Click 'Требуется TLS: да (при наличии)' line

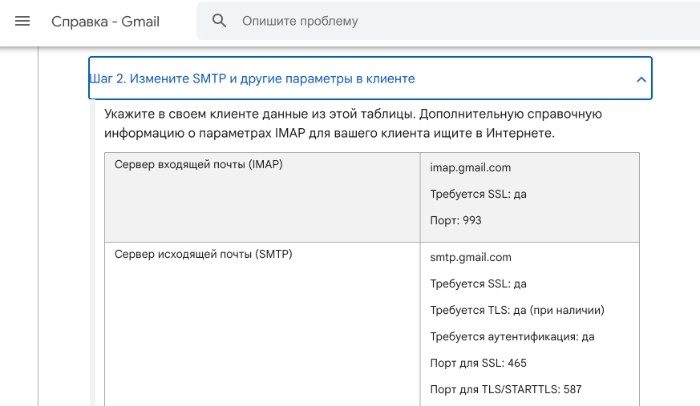point(517,310)
